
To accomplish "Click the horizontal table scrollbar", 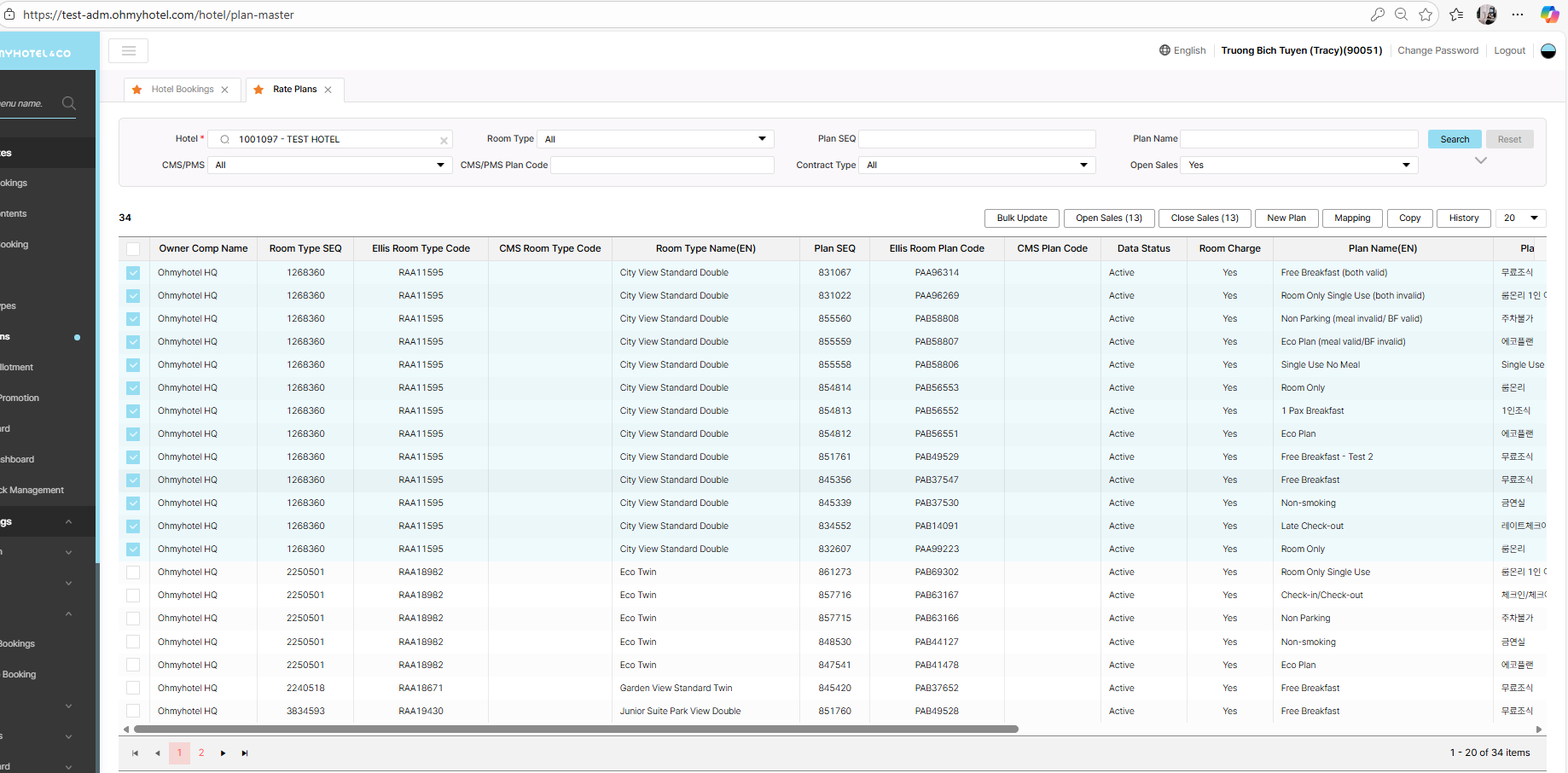I will (576, 729).
